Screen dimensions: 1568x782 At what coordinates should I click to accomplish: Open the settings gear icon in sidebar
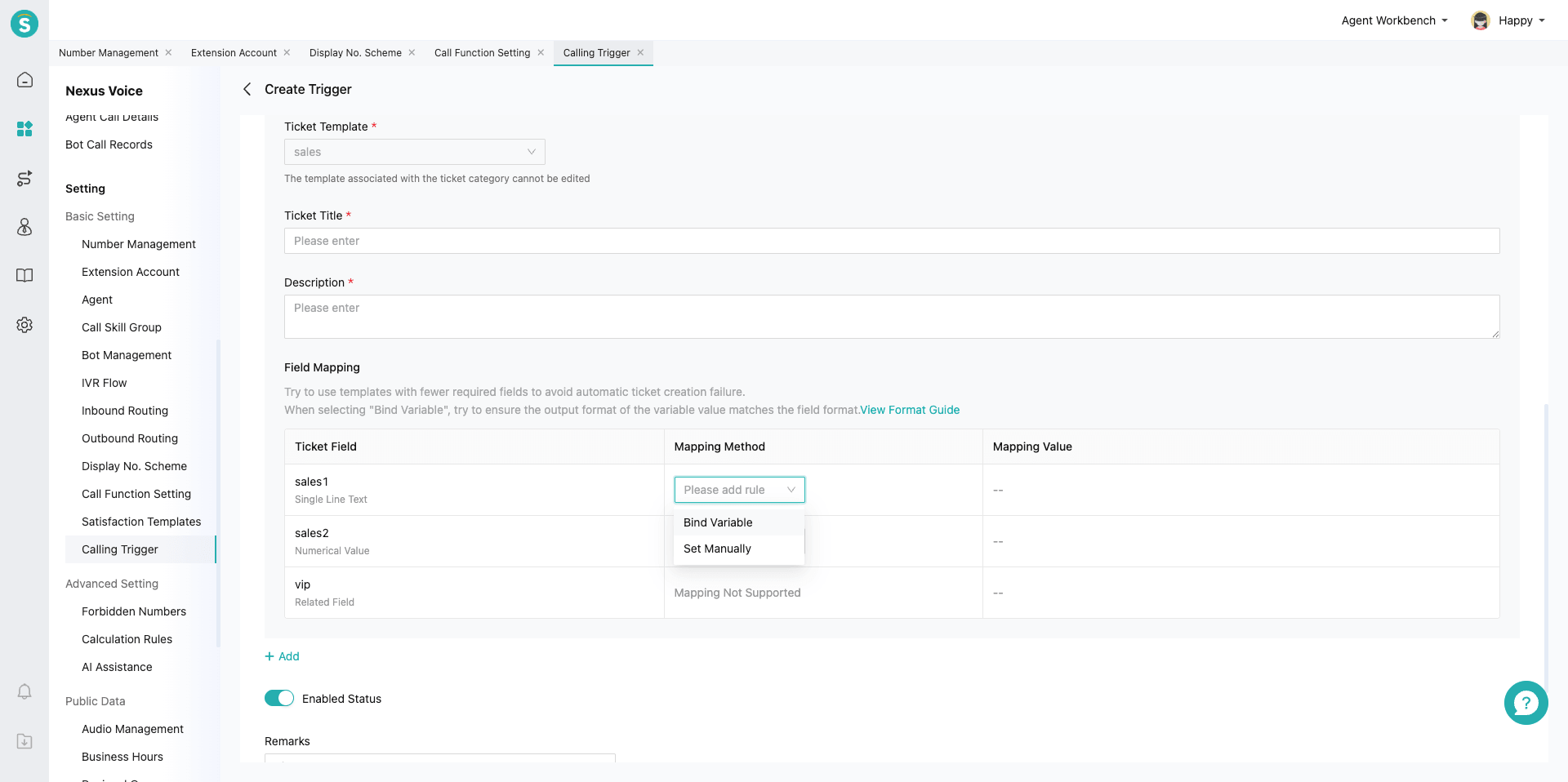coord(24,325)
